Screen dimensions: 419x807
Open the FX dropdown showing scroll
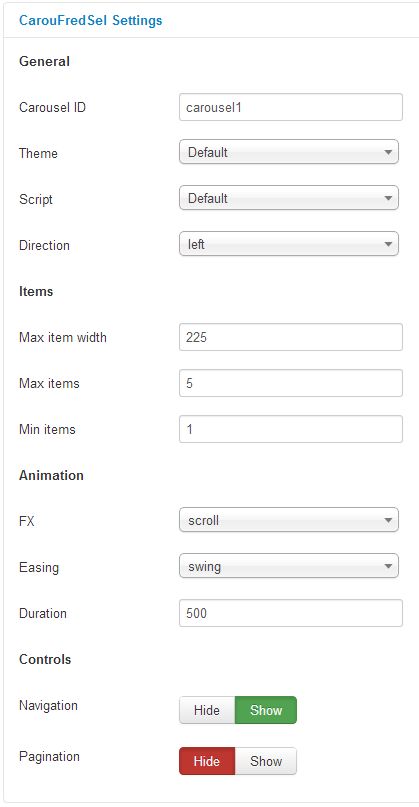click(x=289, y=520)
